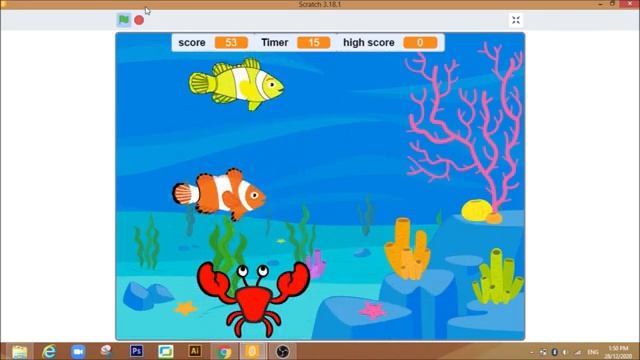Open Internet Explorer from the taskbar
Screen dimensions: 640x360
(x=49, y=351)
